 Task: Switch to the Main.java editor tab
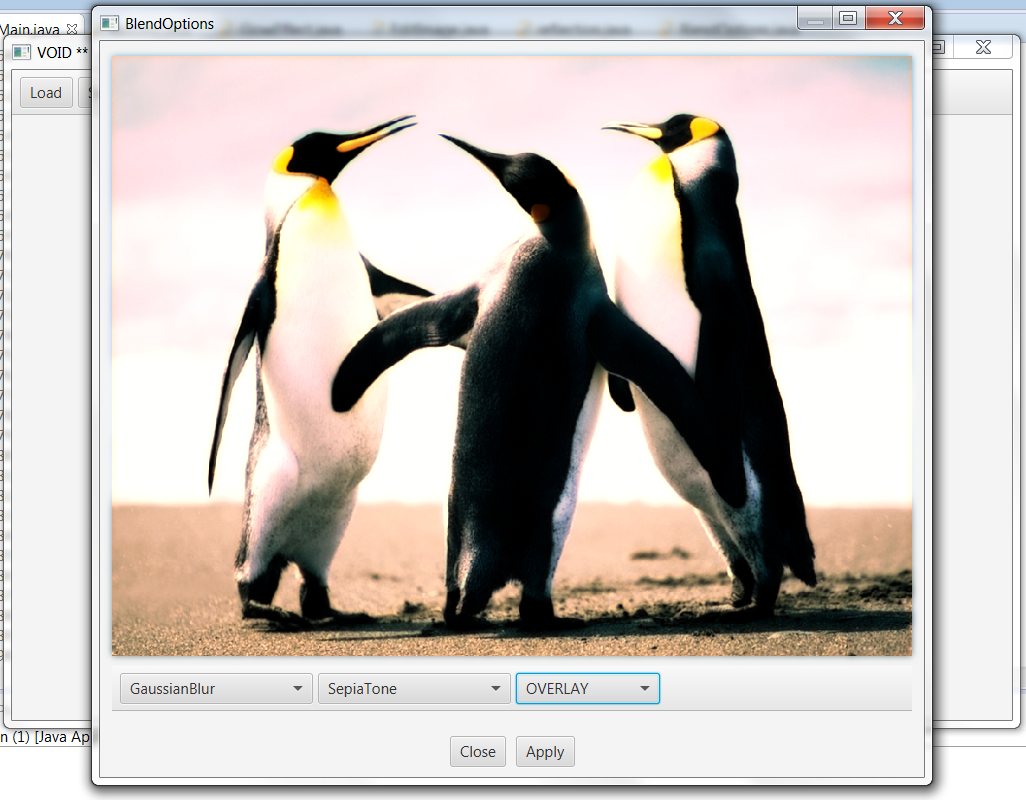click(30, 29)
